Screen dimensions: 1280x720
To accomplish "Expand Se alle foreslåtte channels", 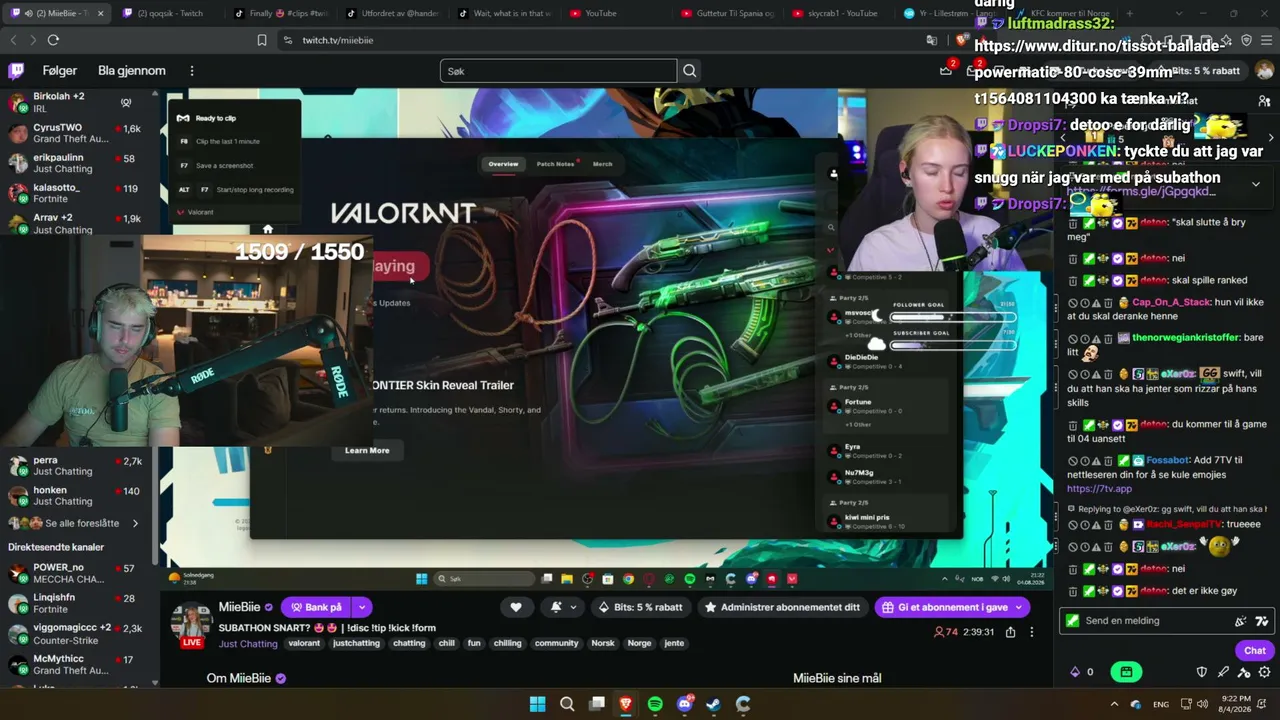I will coord(74,523).
